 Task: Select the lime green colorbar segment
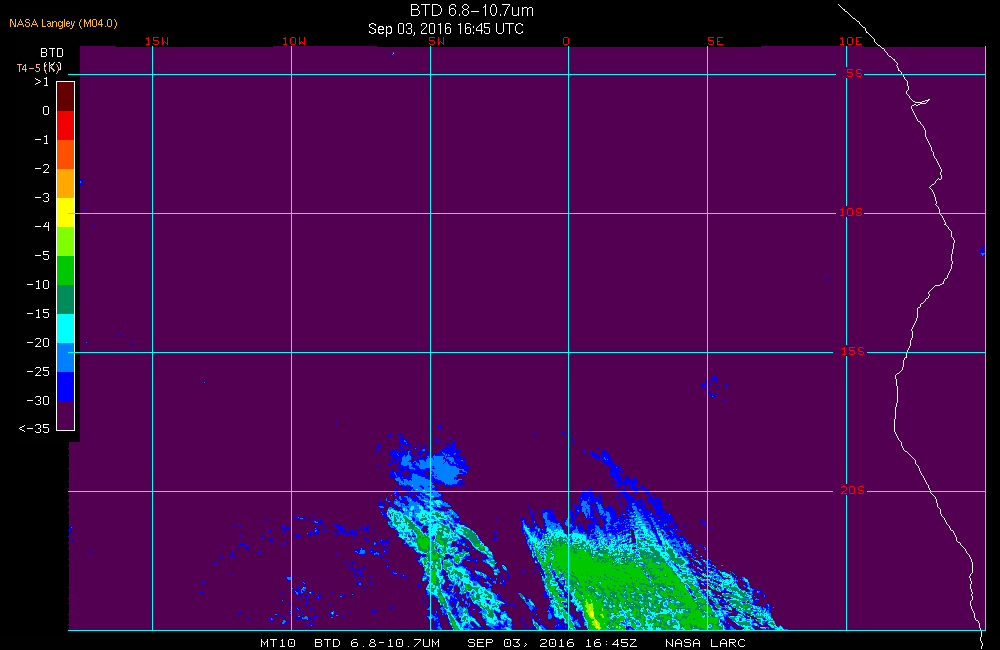(x=66, y=241)
